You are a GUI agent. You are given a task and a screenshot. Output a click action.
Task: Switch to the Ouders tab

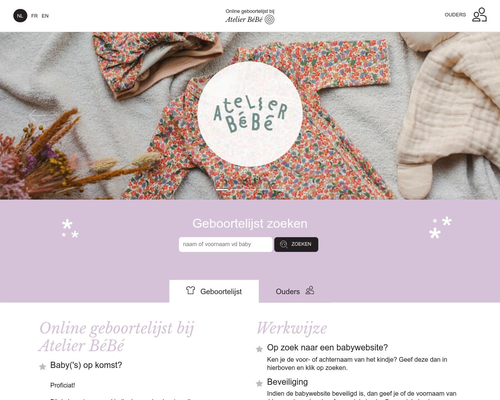click(x=295, y=291)
